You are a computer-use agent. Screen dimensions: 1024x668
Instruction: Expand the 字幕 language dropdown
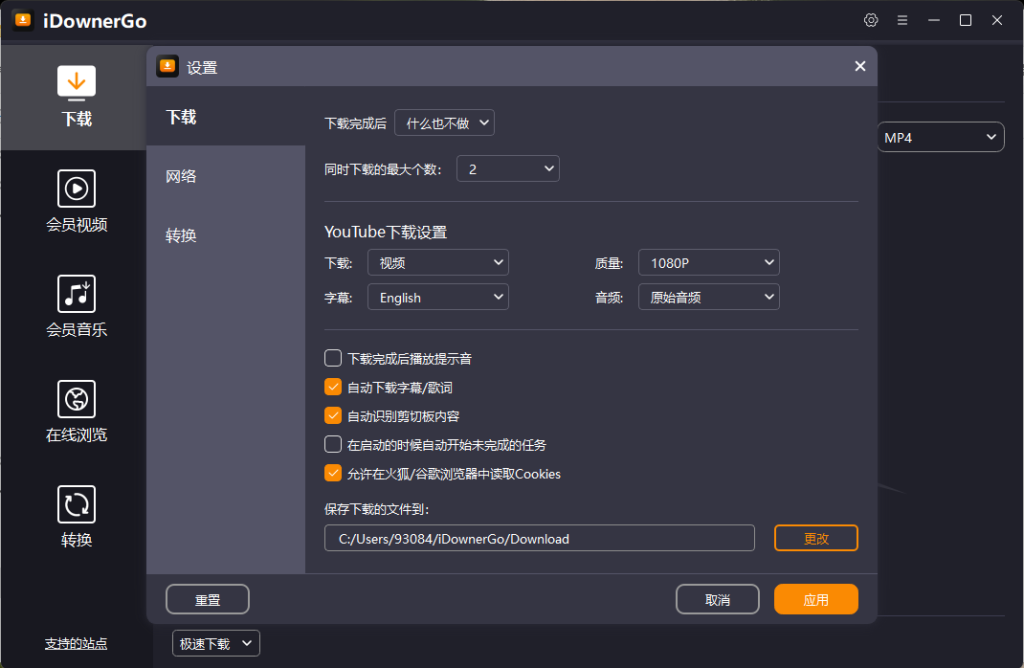(437, 296)
